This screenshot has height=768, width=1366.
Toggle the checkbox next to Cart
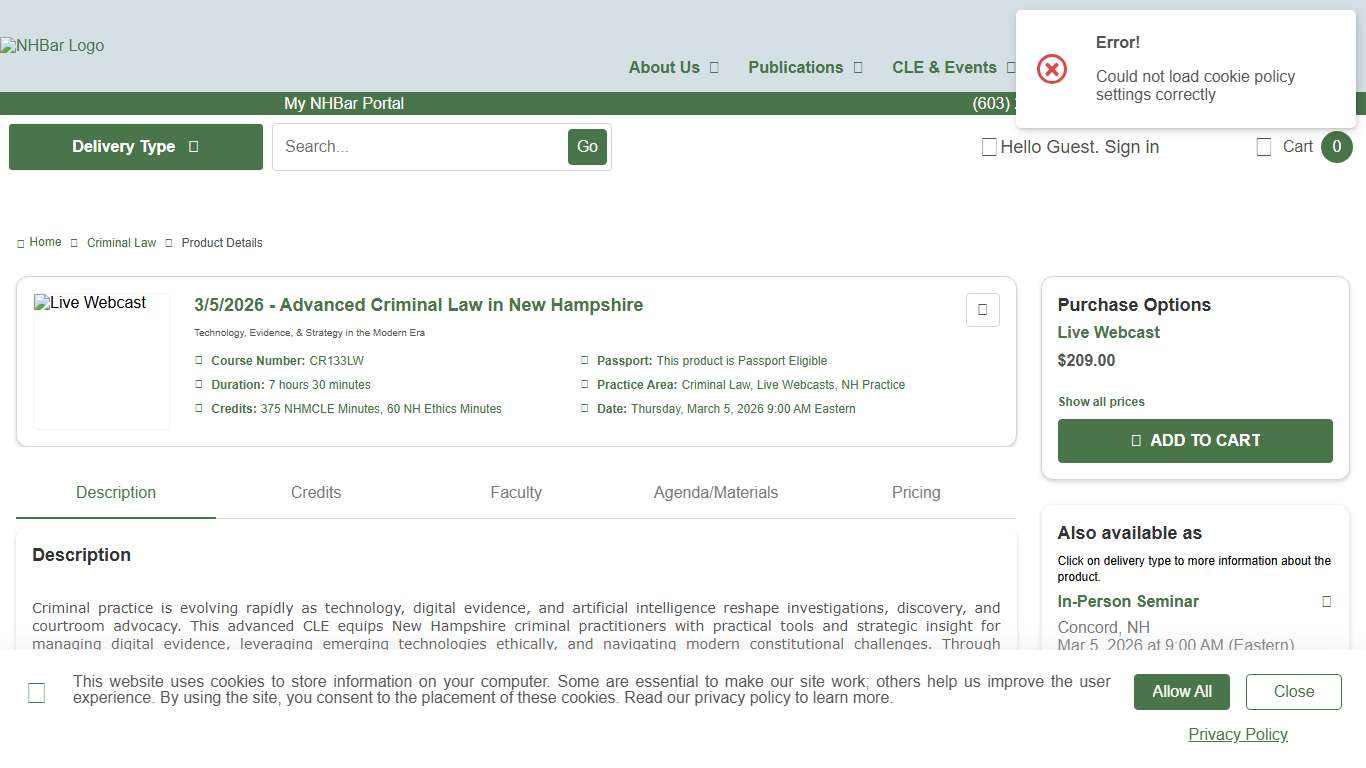click(1264, 146)
